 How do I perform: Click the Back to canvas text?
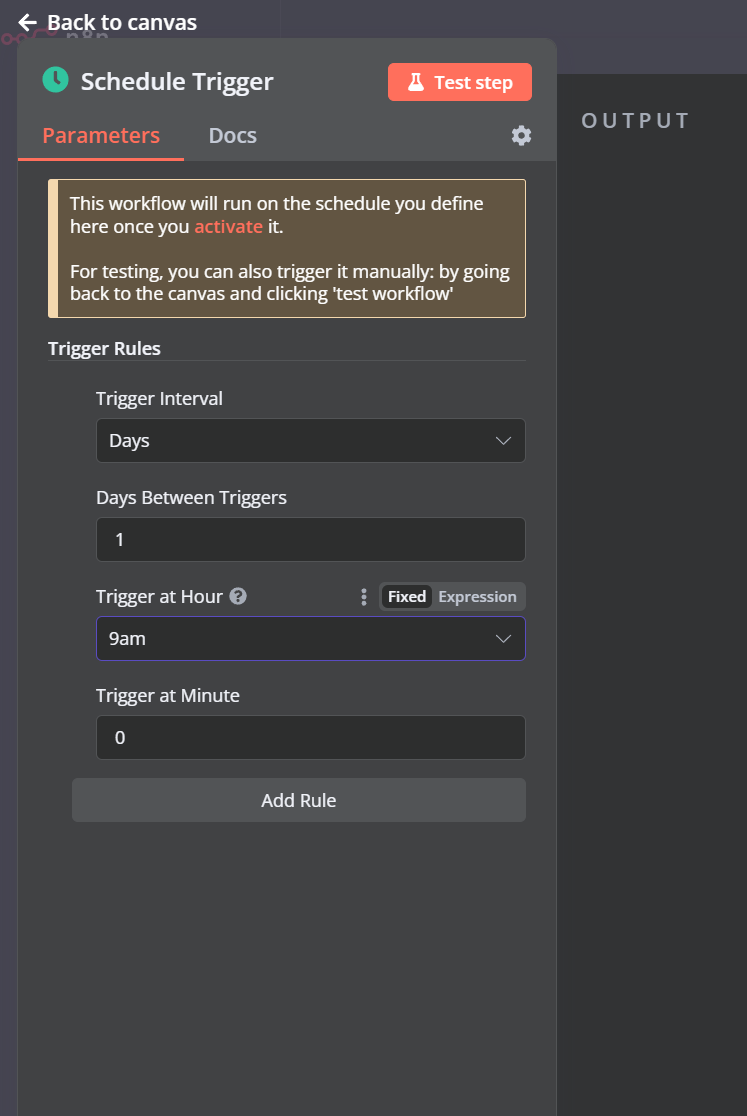click(x=122, y=22)
